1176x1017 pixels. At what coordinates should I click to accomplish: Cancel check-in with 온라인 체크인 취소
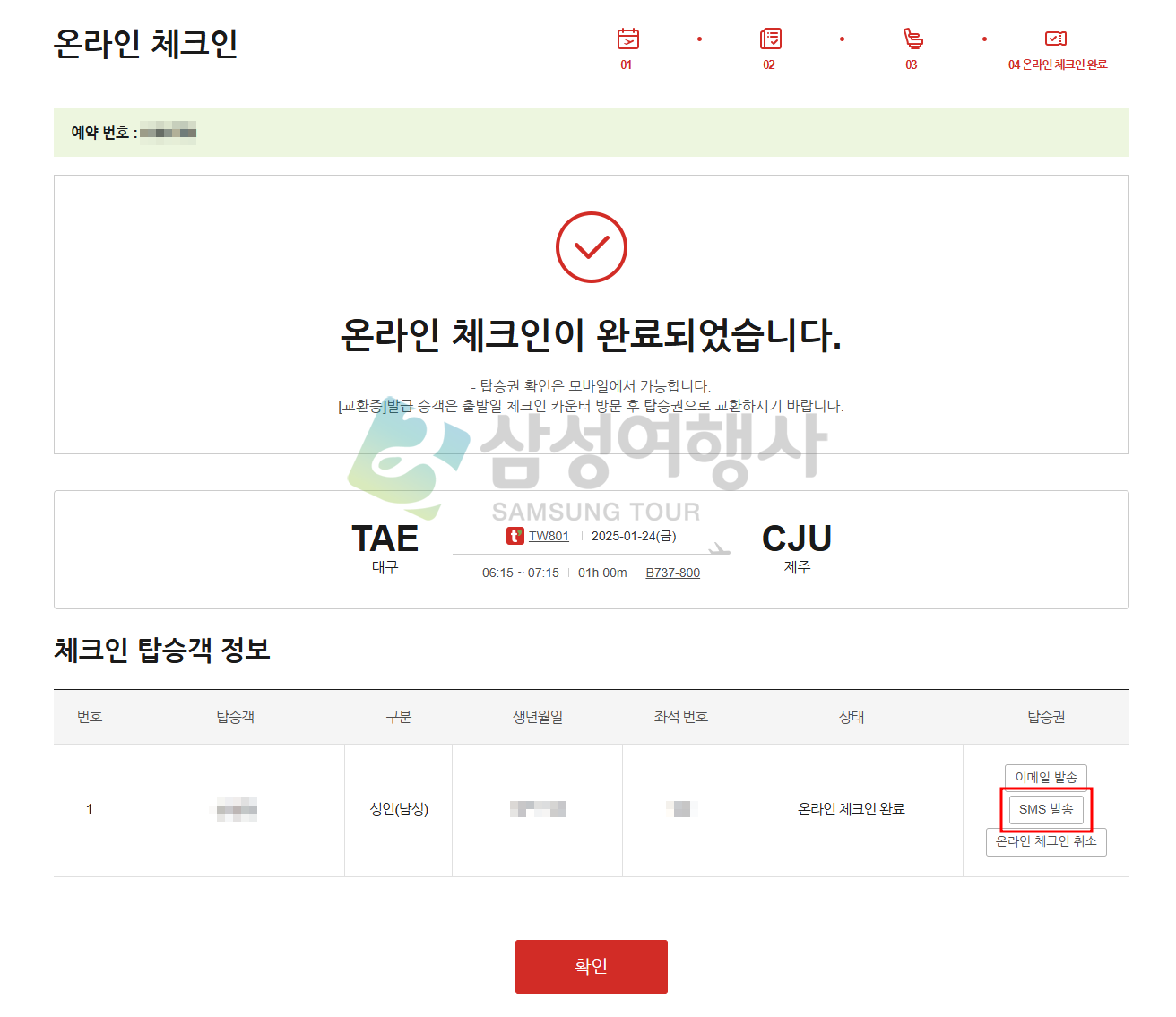pos(1045,841)
